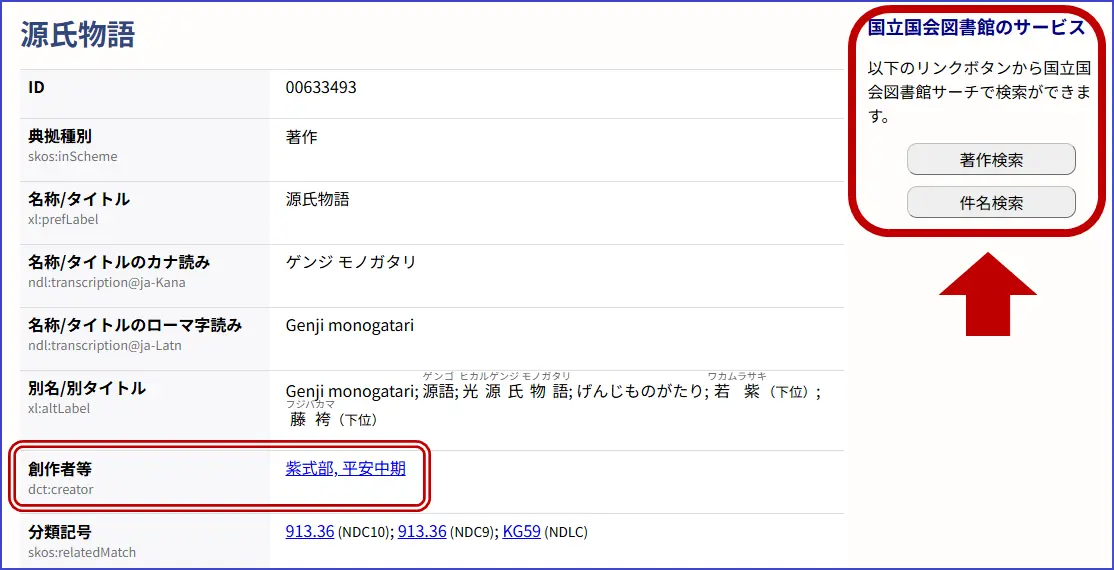Click the 名称/タイトルのローマ字読み field label
This screenshot has width=1114, height=570.
134,325
